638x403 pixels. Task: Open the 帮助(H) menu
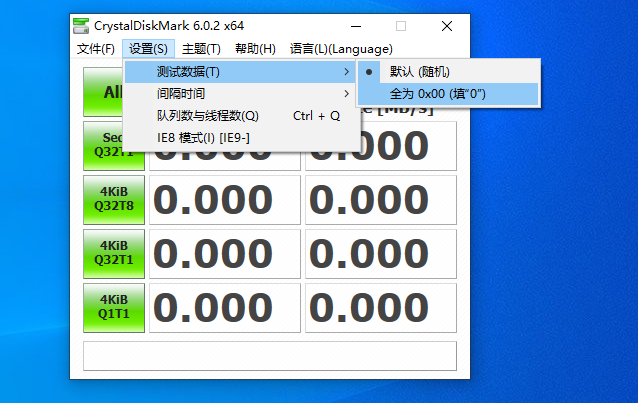tap(255, 49)
